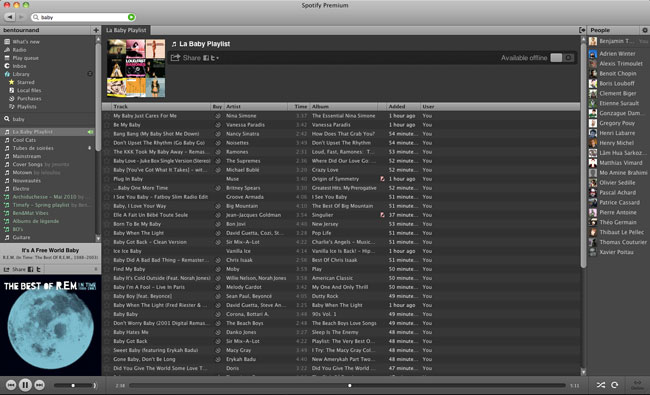Viewport: 650px width, 395px height.
Task: Skip to previous track
Action: pyautogui.click(x=11, y=385)
